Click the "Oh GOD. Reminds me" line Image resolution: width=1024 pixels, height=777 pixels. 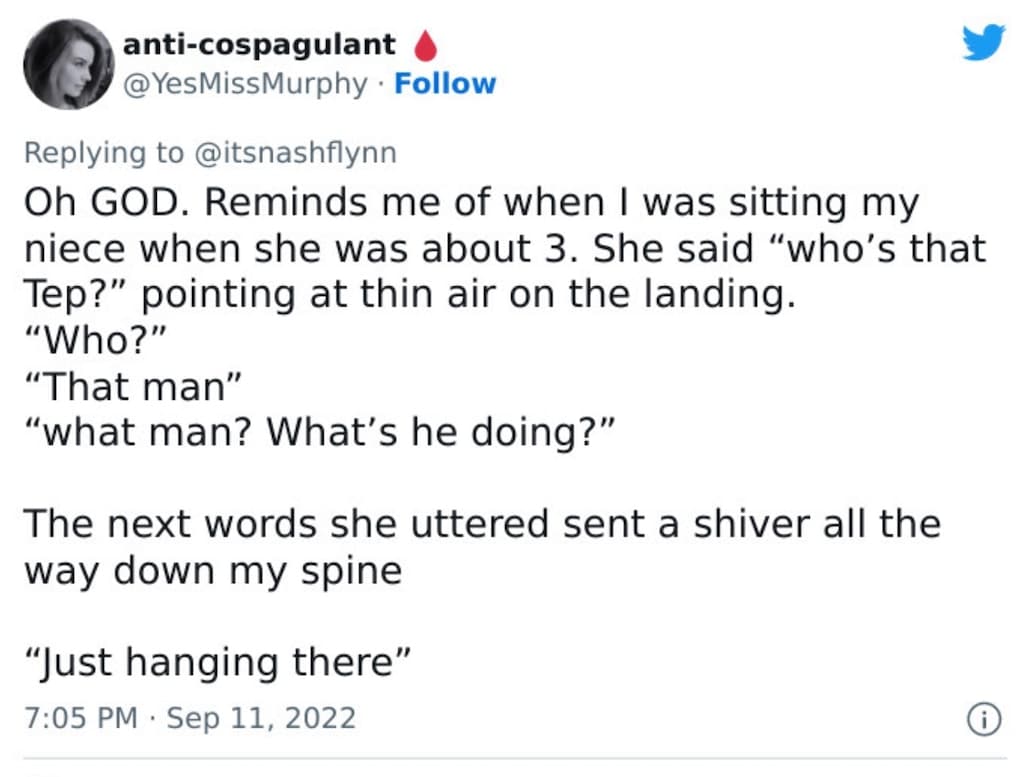(x=472, y=202)
